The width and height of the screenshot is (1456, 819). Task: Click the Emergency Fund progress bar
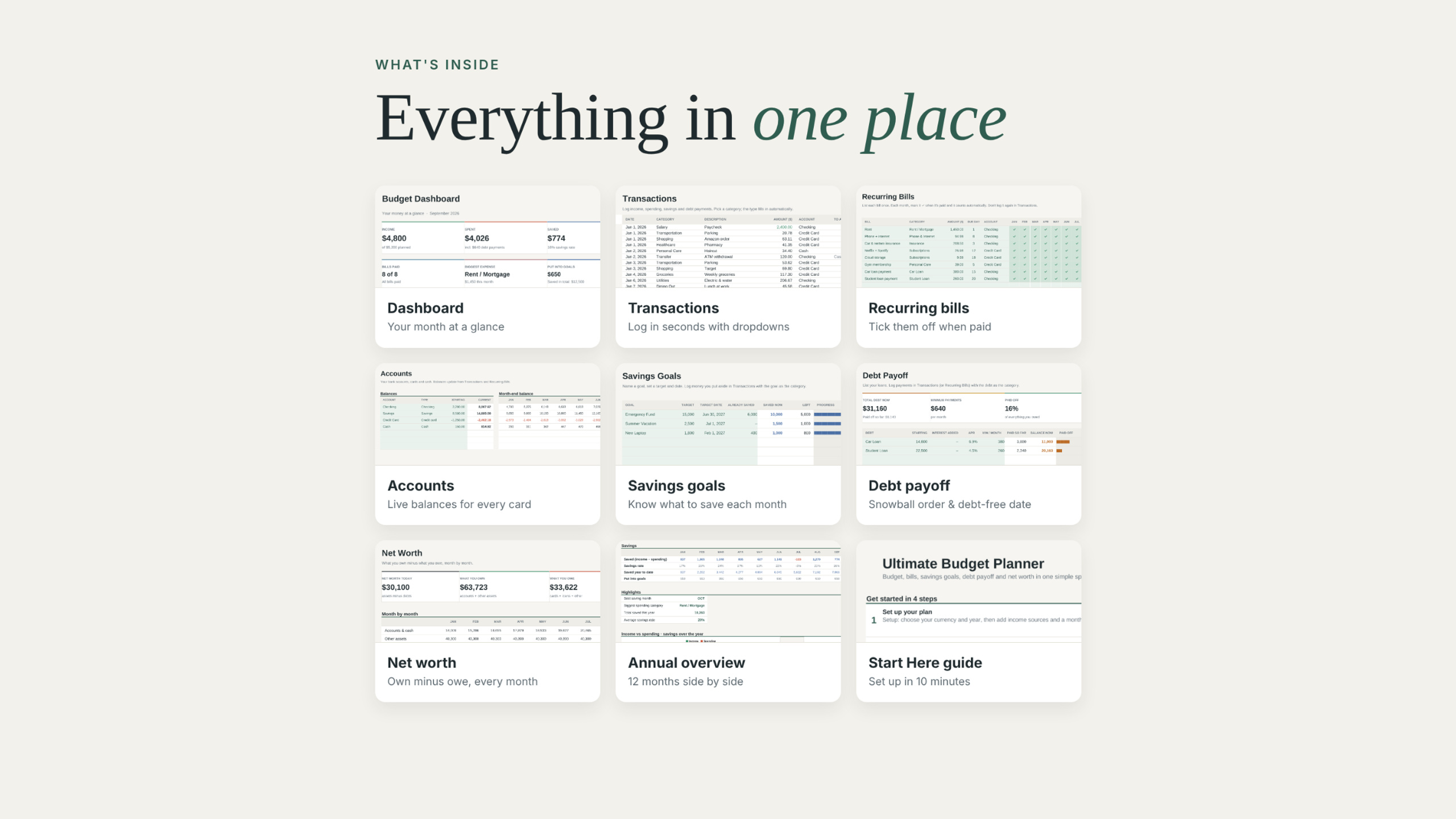pos(827,415)
